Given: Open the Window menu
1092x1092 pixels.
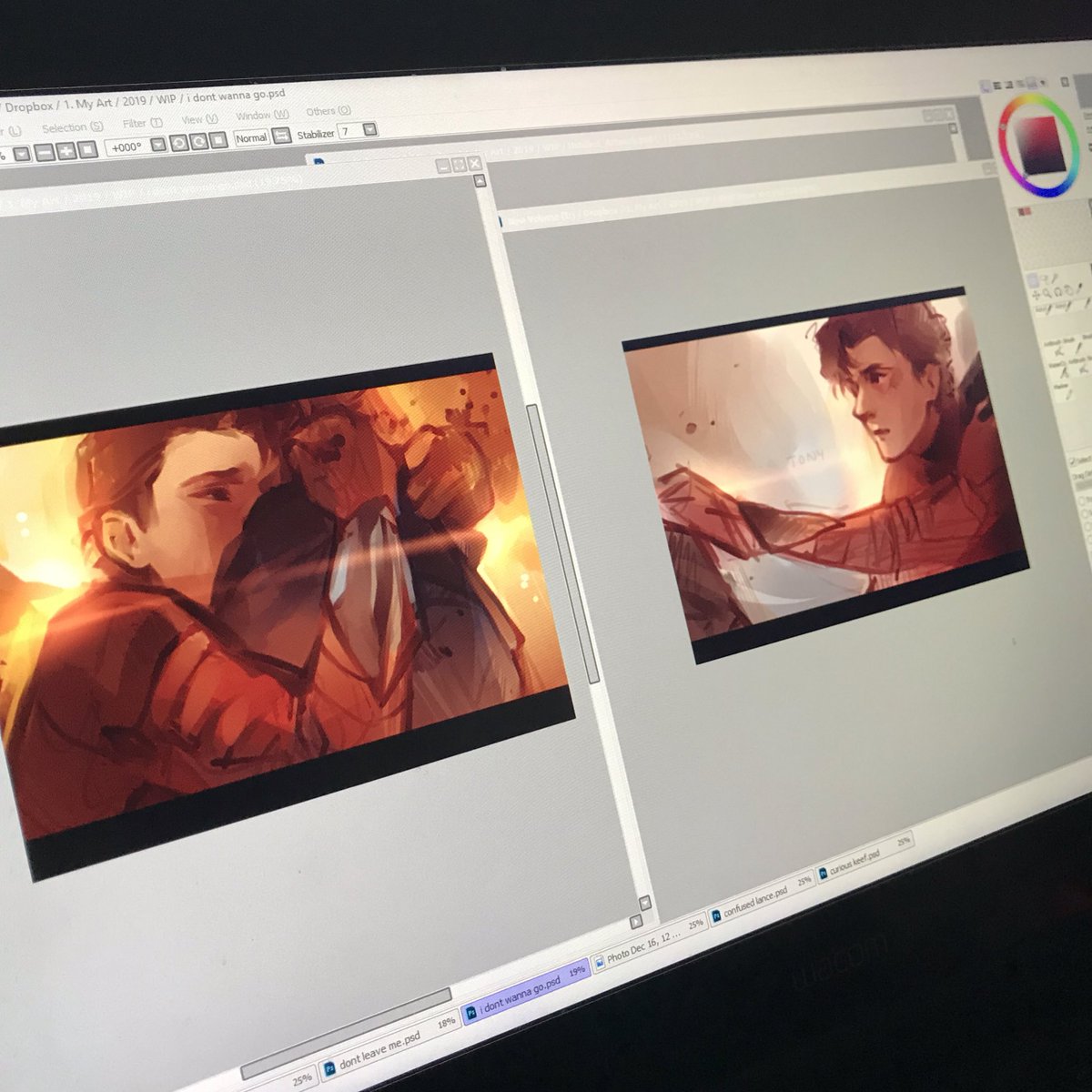Looking at the screenshot, I should [x=262, y=116].
